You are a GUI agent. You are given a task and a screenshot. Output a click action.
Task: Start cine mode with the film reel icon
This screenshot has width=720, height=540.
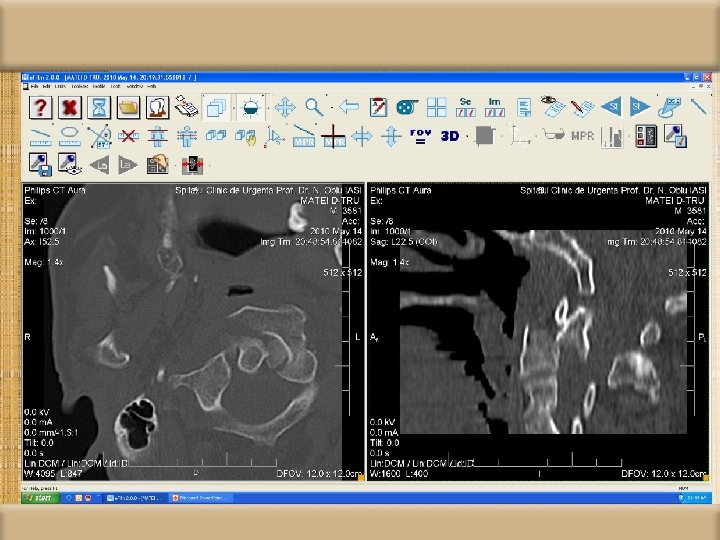click(x=407, y=107)
